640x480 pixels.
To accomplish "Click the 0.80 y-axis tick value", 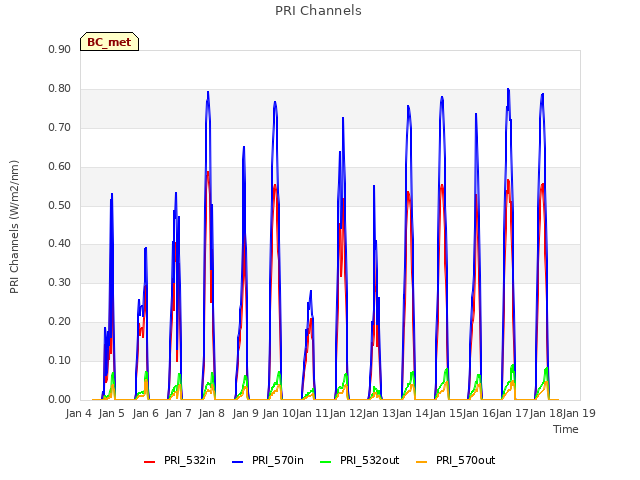I will [60, 89].
